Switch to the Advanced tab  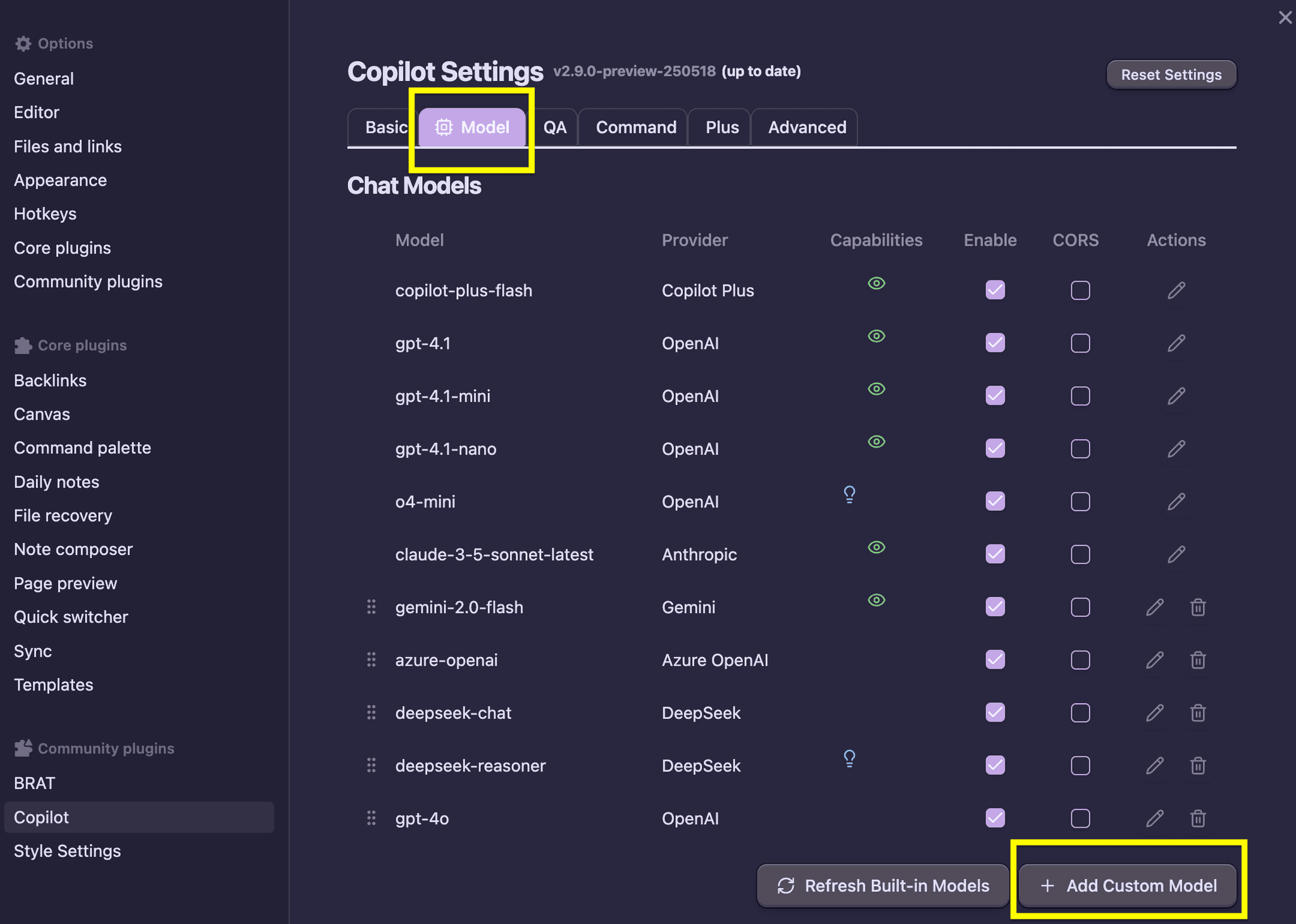tap(806, 127)
